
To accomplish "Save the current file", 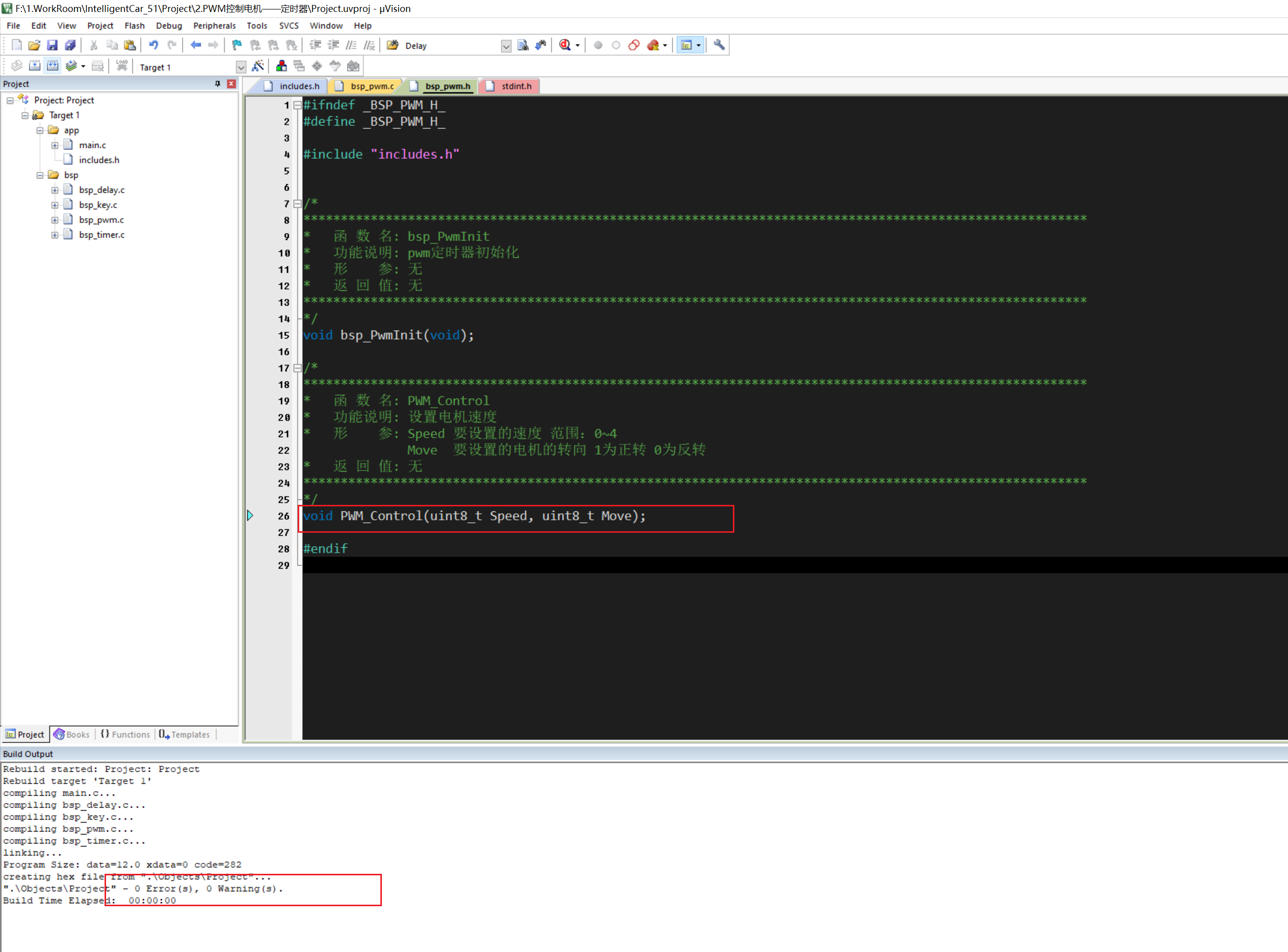I will coord(52,45).
